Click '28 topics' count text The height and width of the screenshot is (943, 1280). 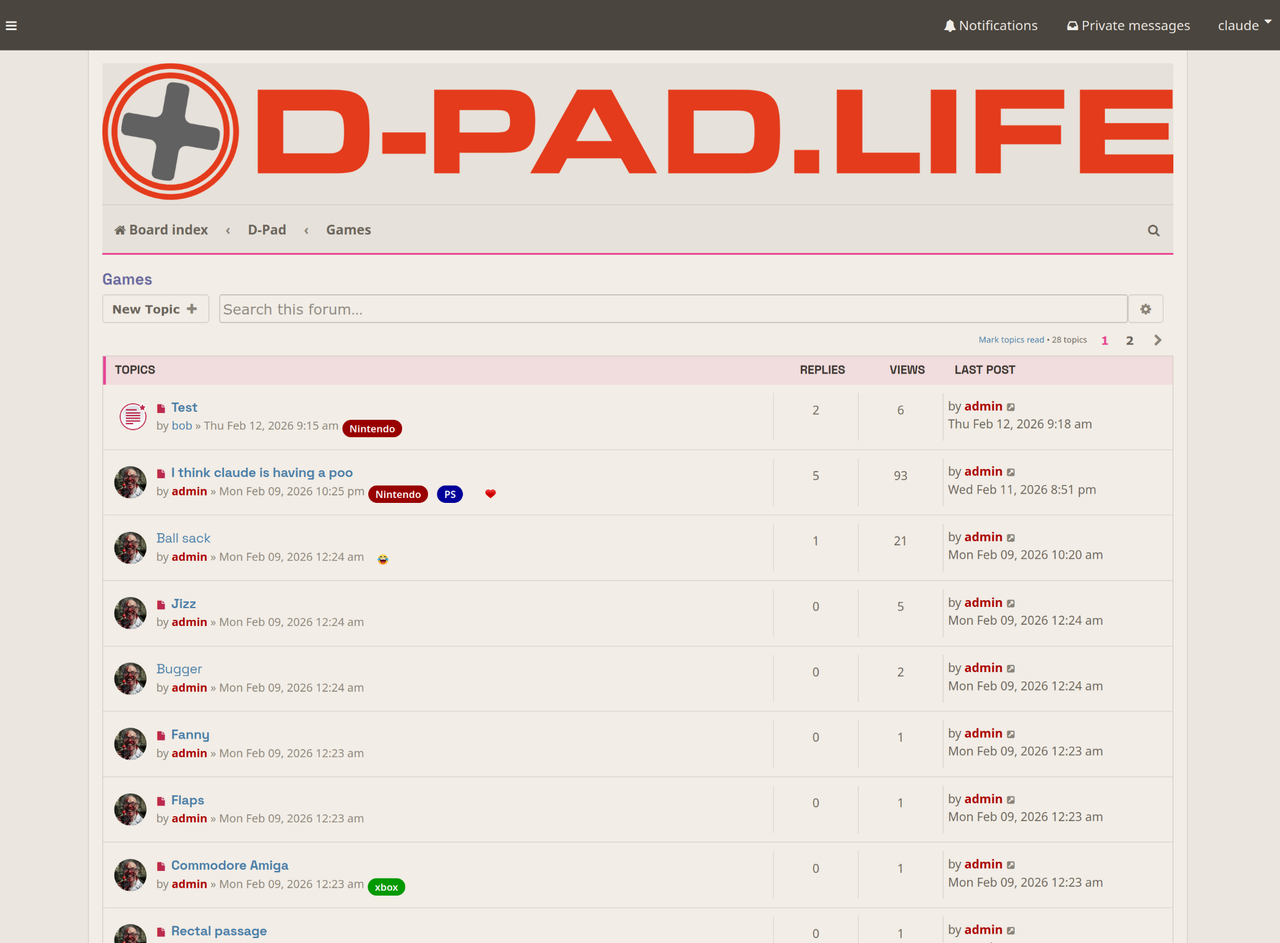[1069, 340]
